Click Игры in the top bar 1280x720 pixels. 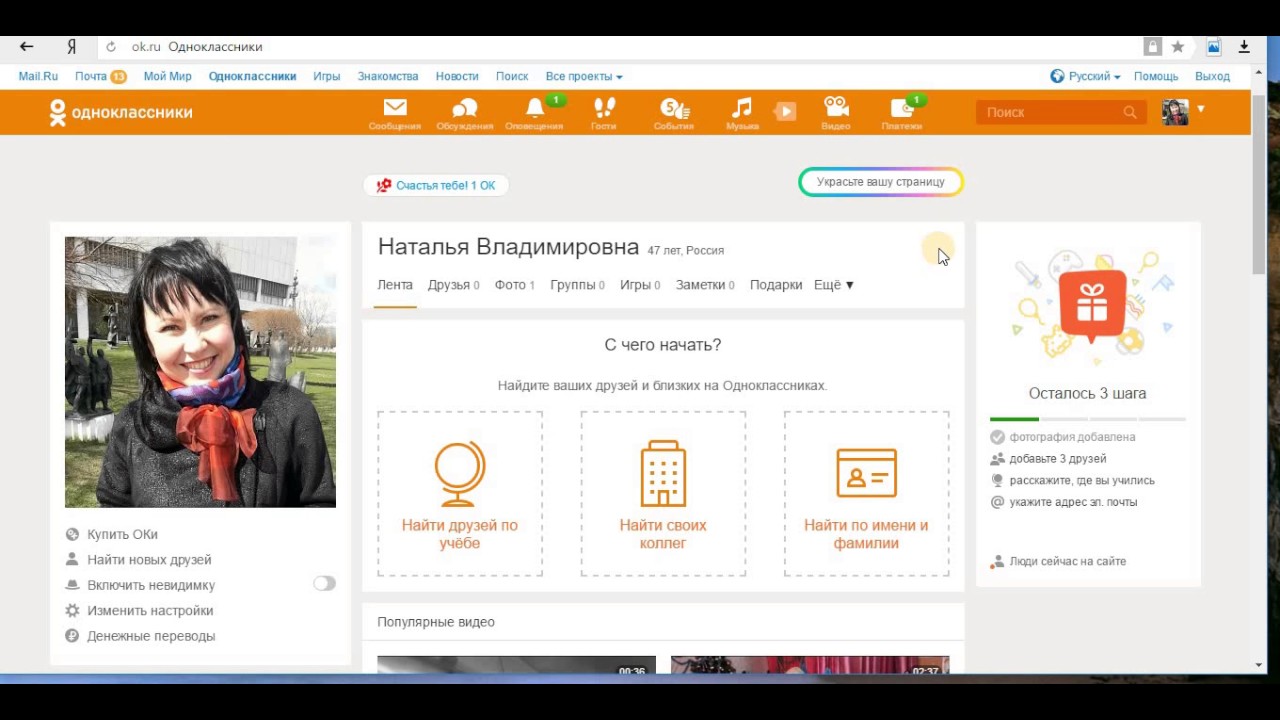tap(326, 76)
